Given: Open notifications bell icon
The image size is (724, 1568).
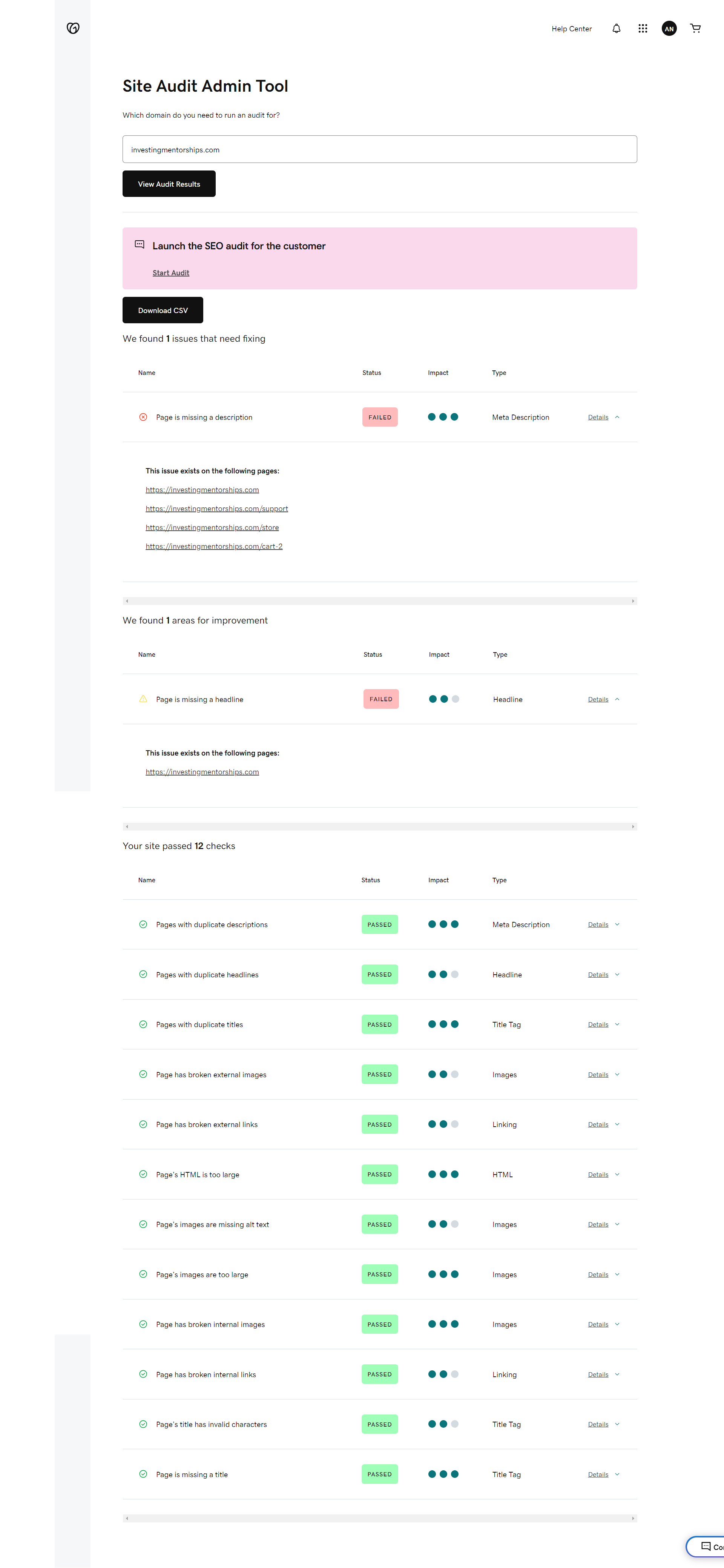Looking at the screenshot, I should 616,29.
